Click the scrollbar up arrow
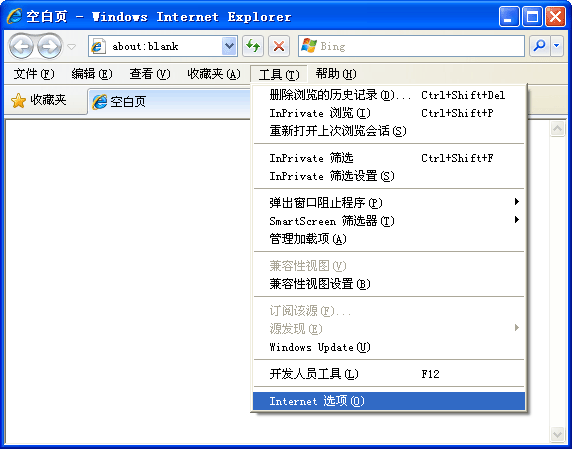 pos(558,129)
